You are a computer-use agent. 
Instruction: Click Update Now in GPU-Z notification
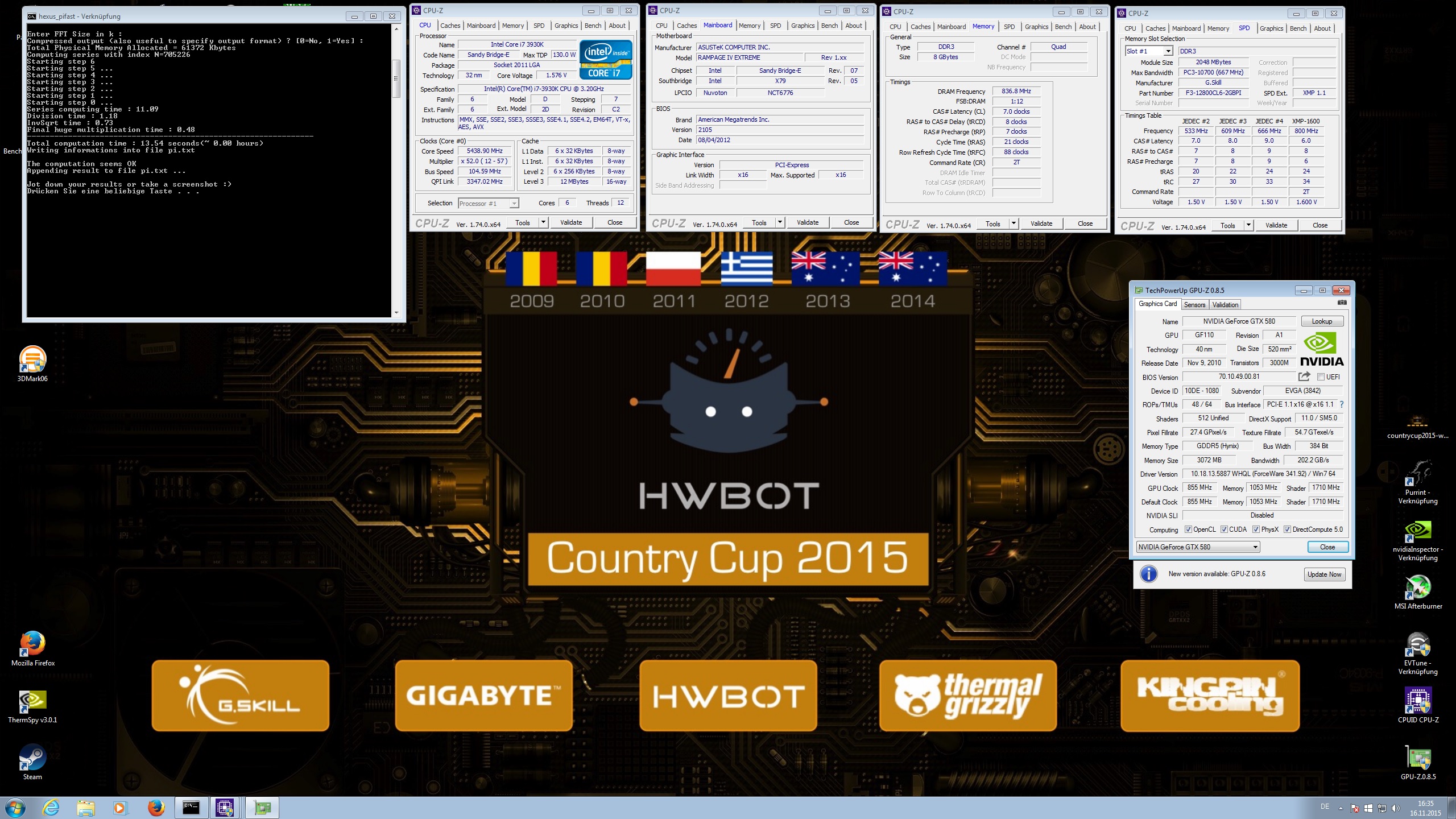1324,574
